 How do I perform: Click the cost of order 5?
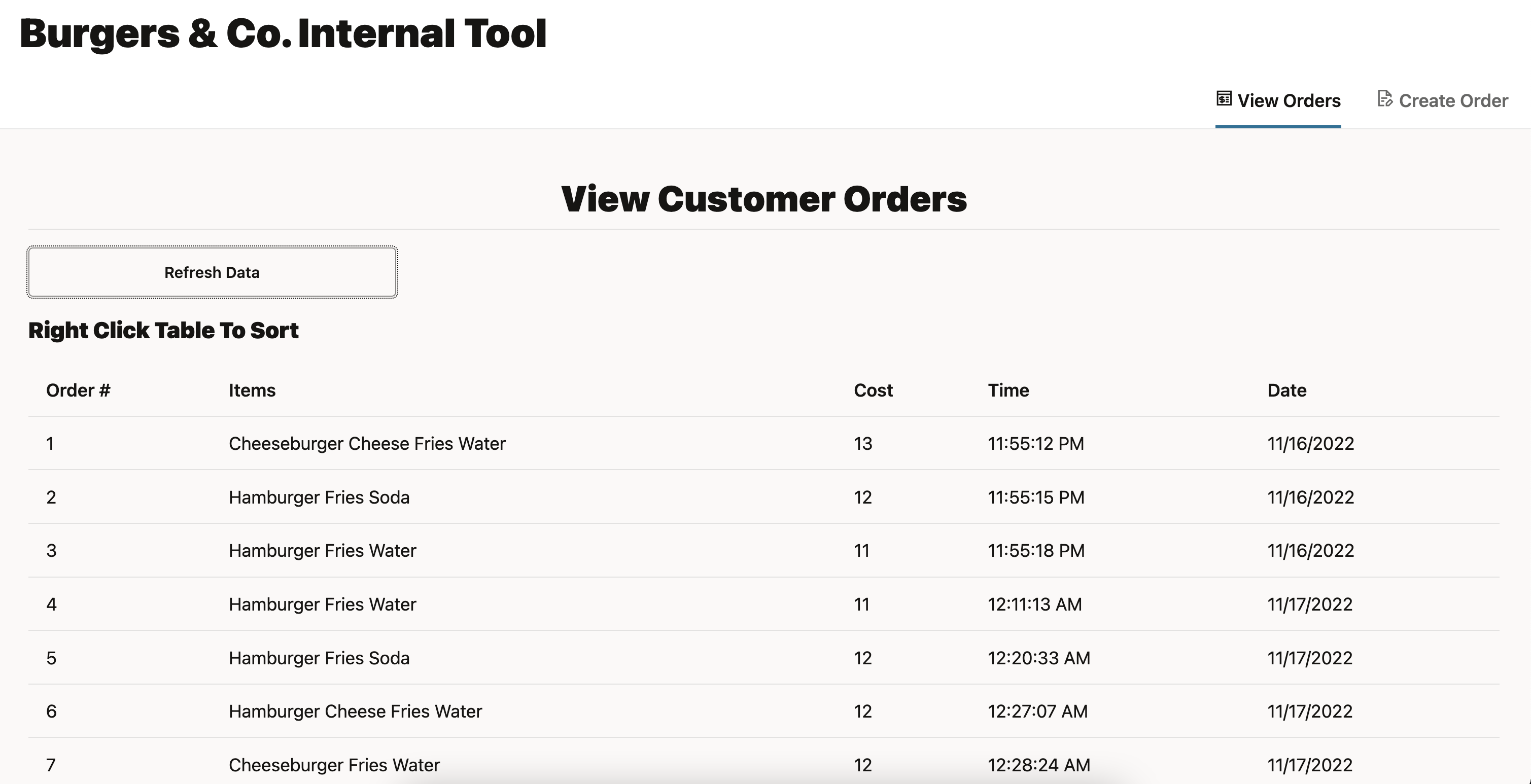tap(863, 658)
